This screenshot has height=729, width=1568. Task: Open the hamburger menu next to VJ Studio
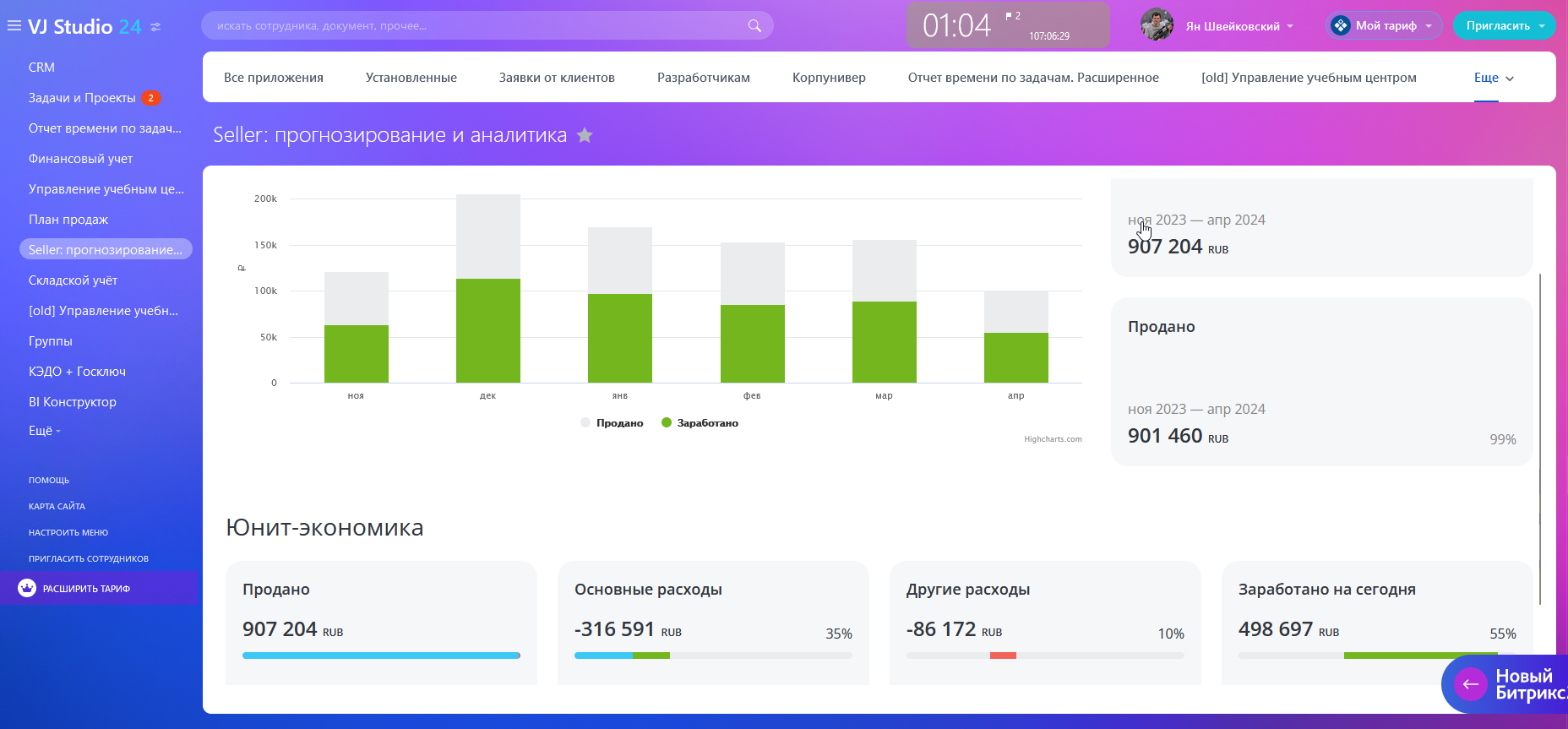[14, 26]
